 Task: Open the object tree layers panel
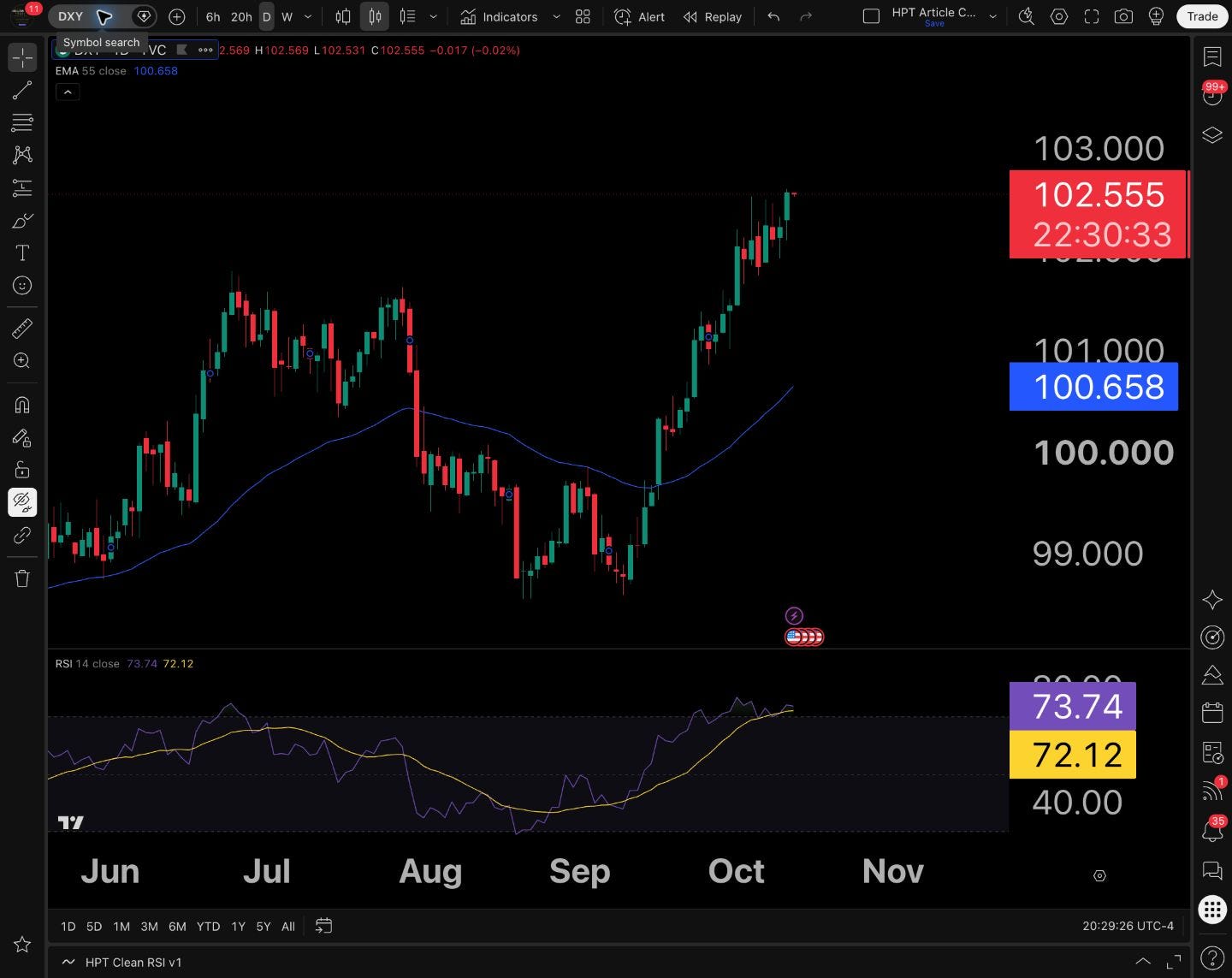click(1212, 135)
